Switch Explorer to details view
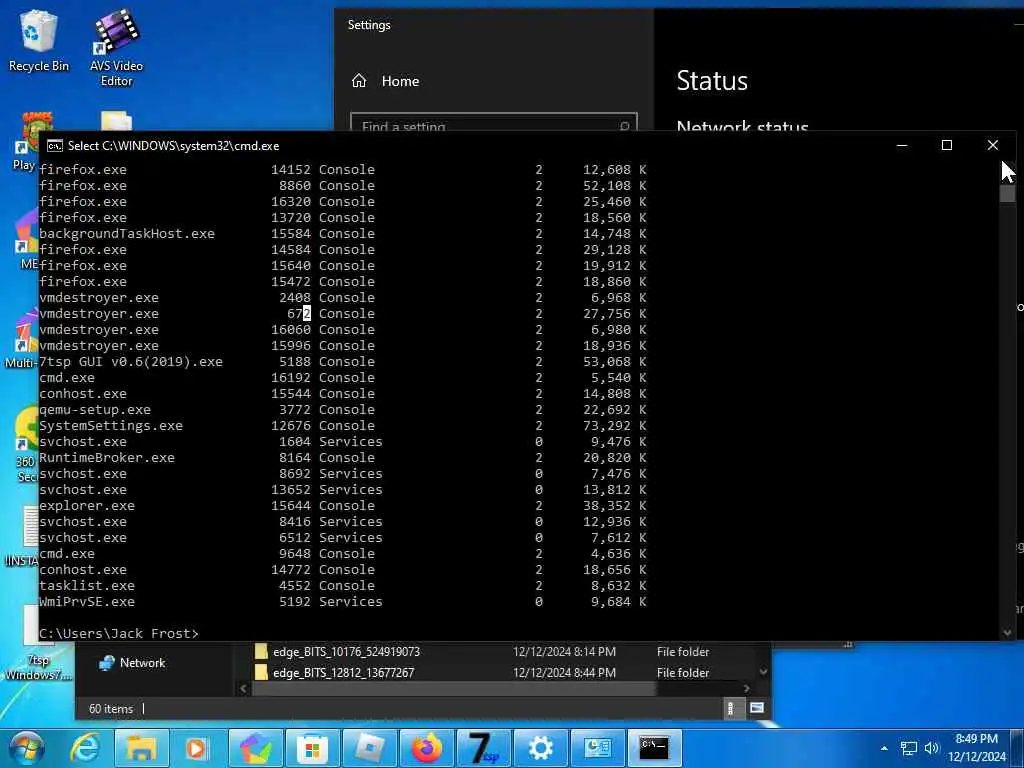This screenshot has height=768, width=1024. (731, 709)
